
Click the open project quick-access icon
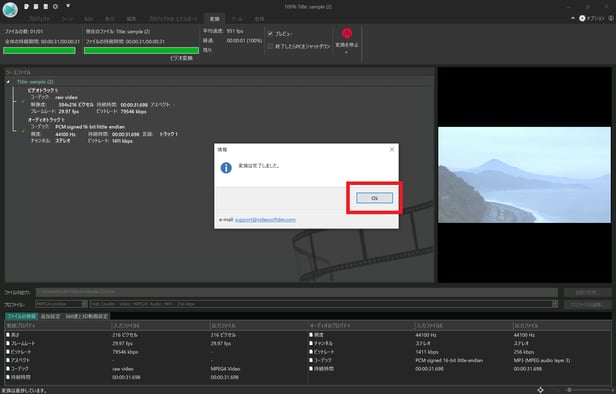point(36,6)
